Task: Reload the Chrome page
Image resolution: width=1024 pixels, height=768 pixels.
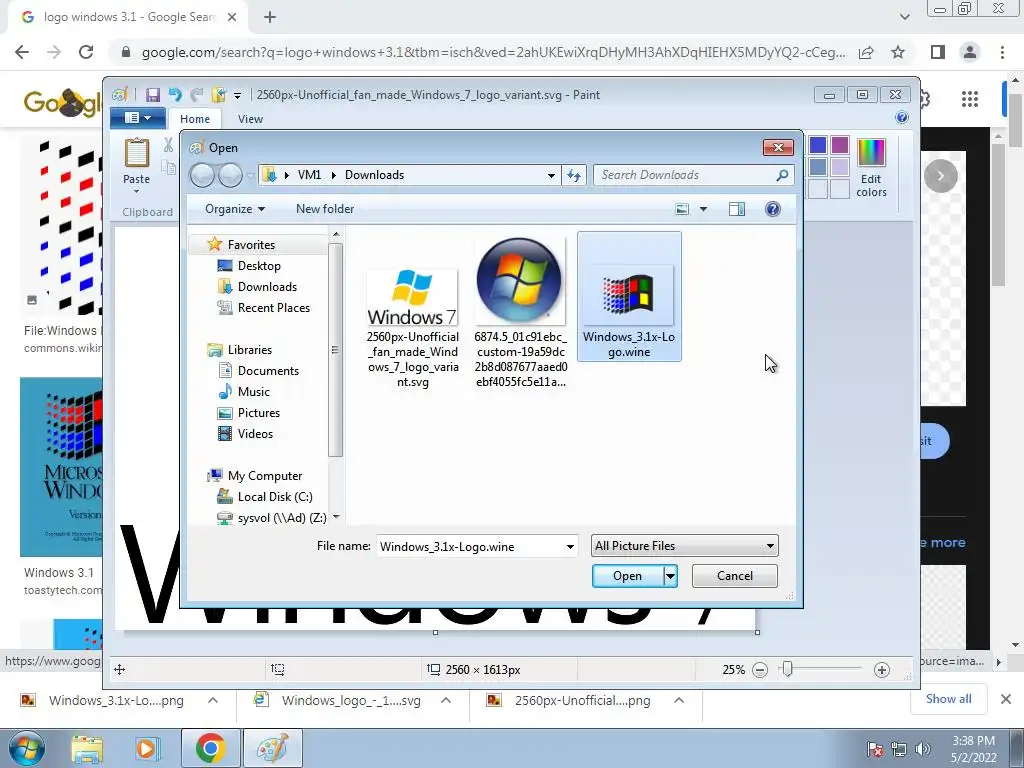Action: [86, 52]
